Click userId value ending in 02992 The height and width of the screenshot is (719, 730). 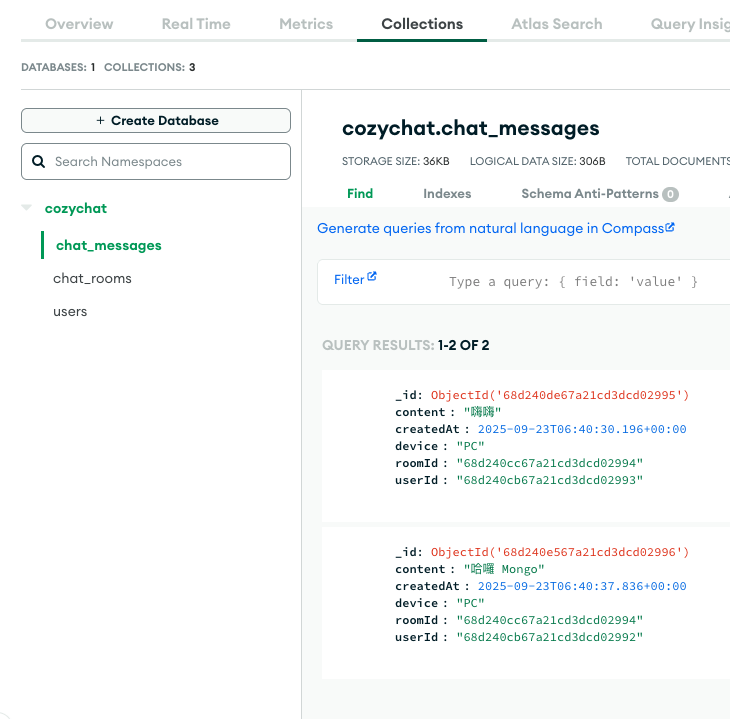pos(549,637)
